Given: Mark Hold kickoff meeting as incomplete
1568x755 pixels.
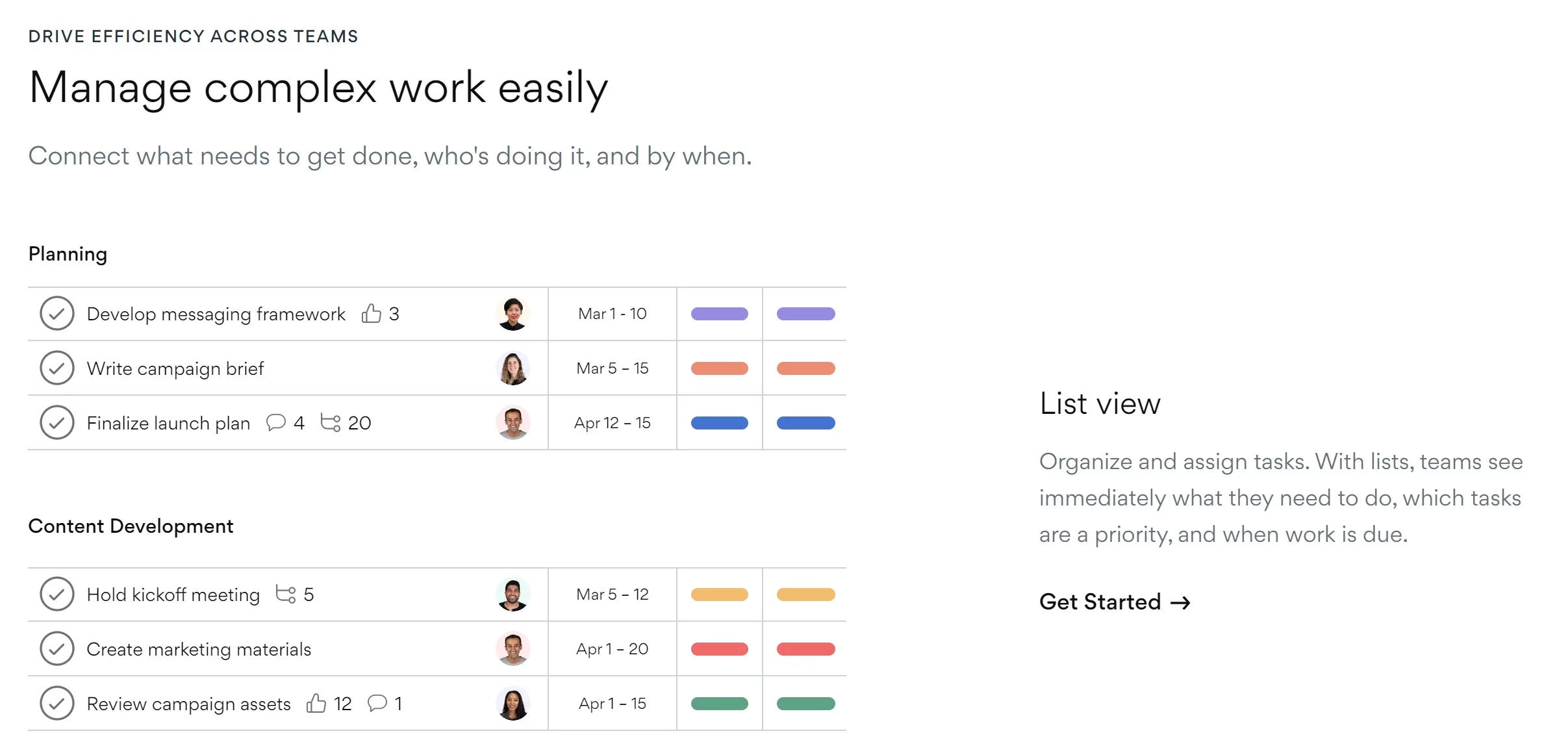Looking at the screenshot, I should pos(57,594).
